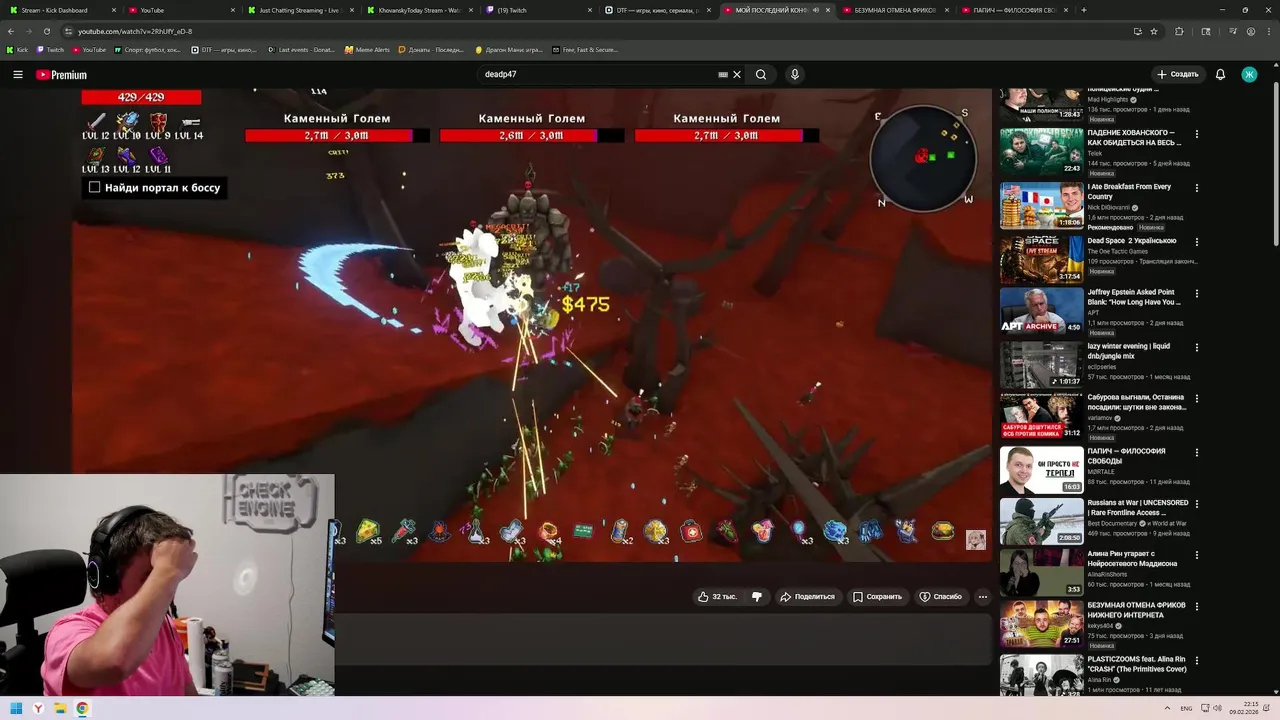Reload the page
The height and width of the screenshot is (720, 1280).
[46, 31]
